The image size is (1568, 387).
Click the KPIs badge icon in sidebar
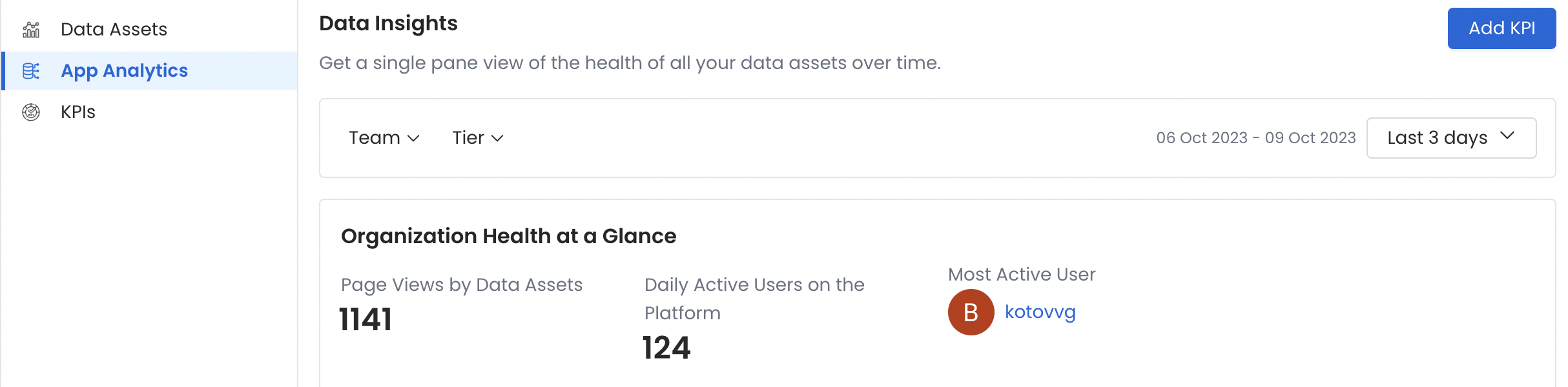(30, 111)
